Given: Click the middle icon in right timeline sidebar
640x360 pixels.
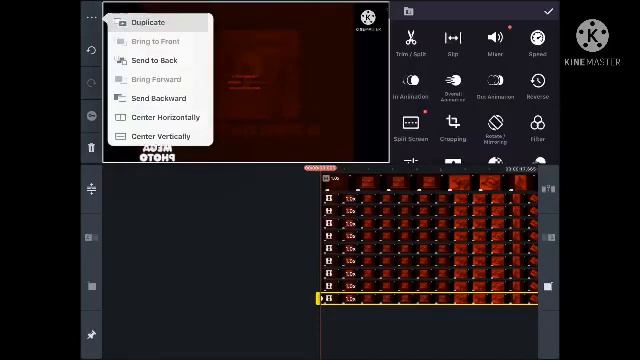Looking at the screenshot, I should coord(548,238).
